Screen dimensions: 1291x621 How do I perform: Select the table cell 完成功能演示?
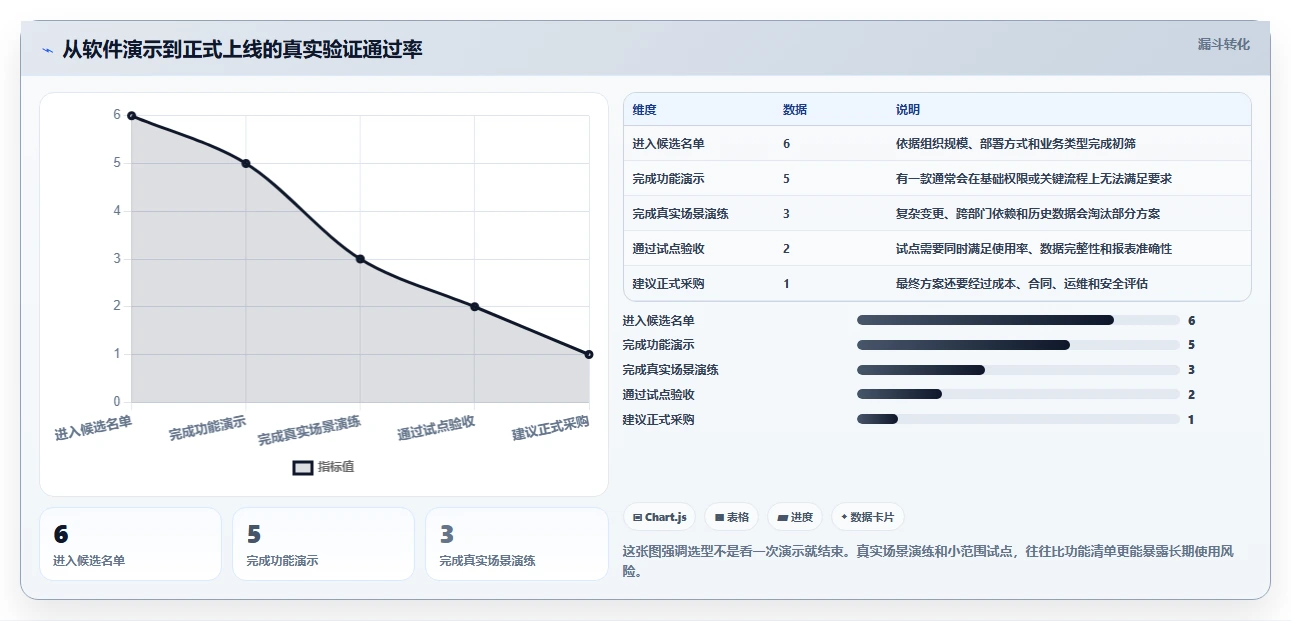669,179
